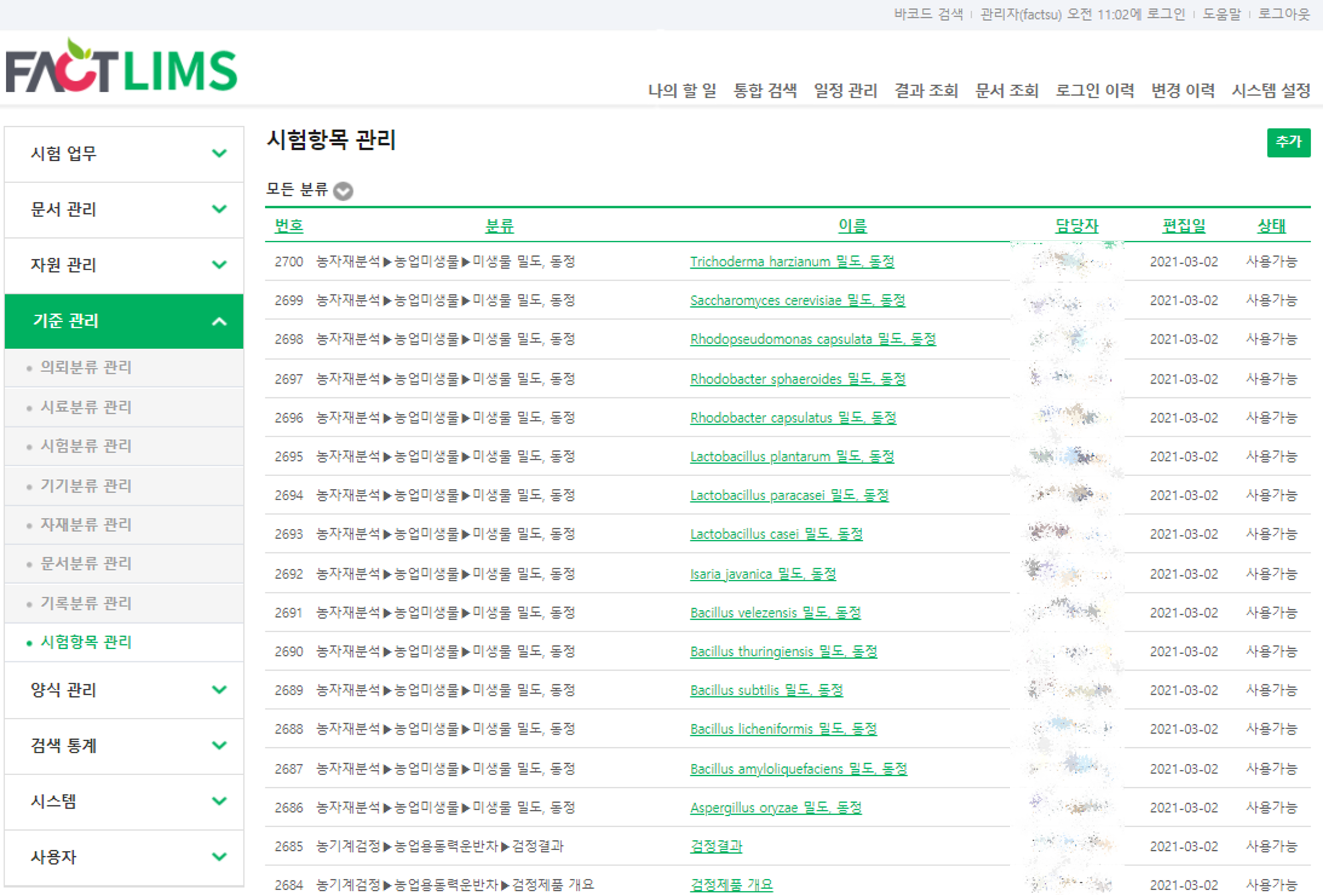Select 의뢰분류 관리 in the sidebar
The width and height of the screenshot is (1323, 896).
pos(86,368)
